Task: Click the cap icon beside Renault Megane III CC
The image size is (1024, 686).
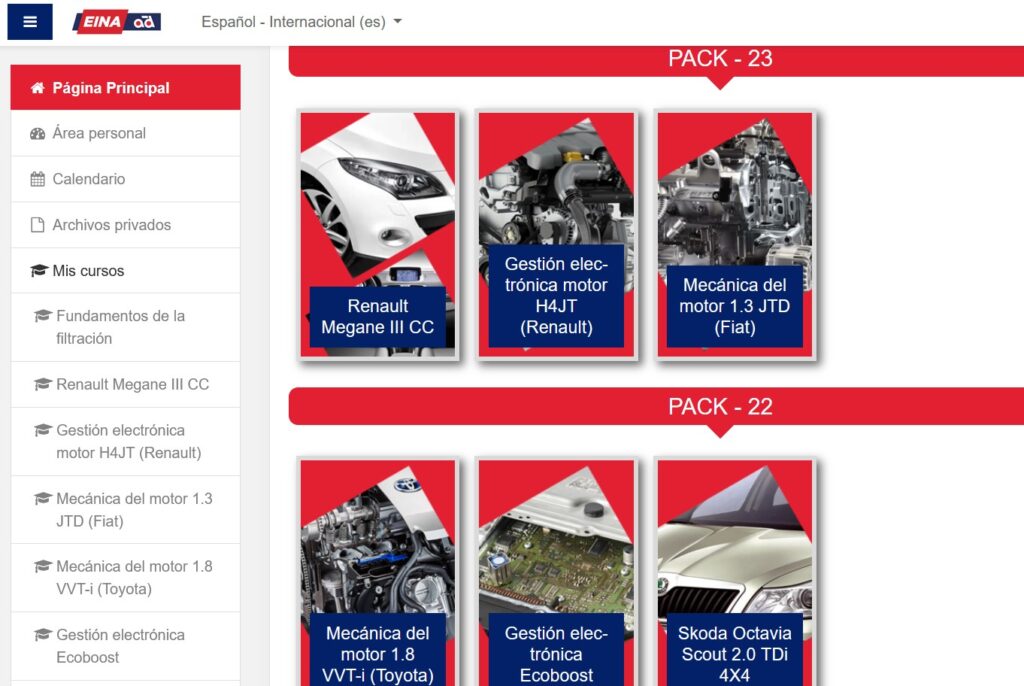Action: (x=42, y=384)
